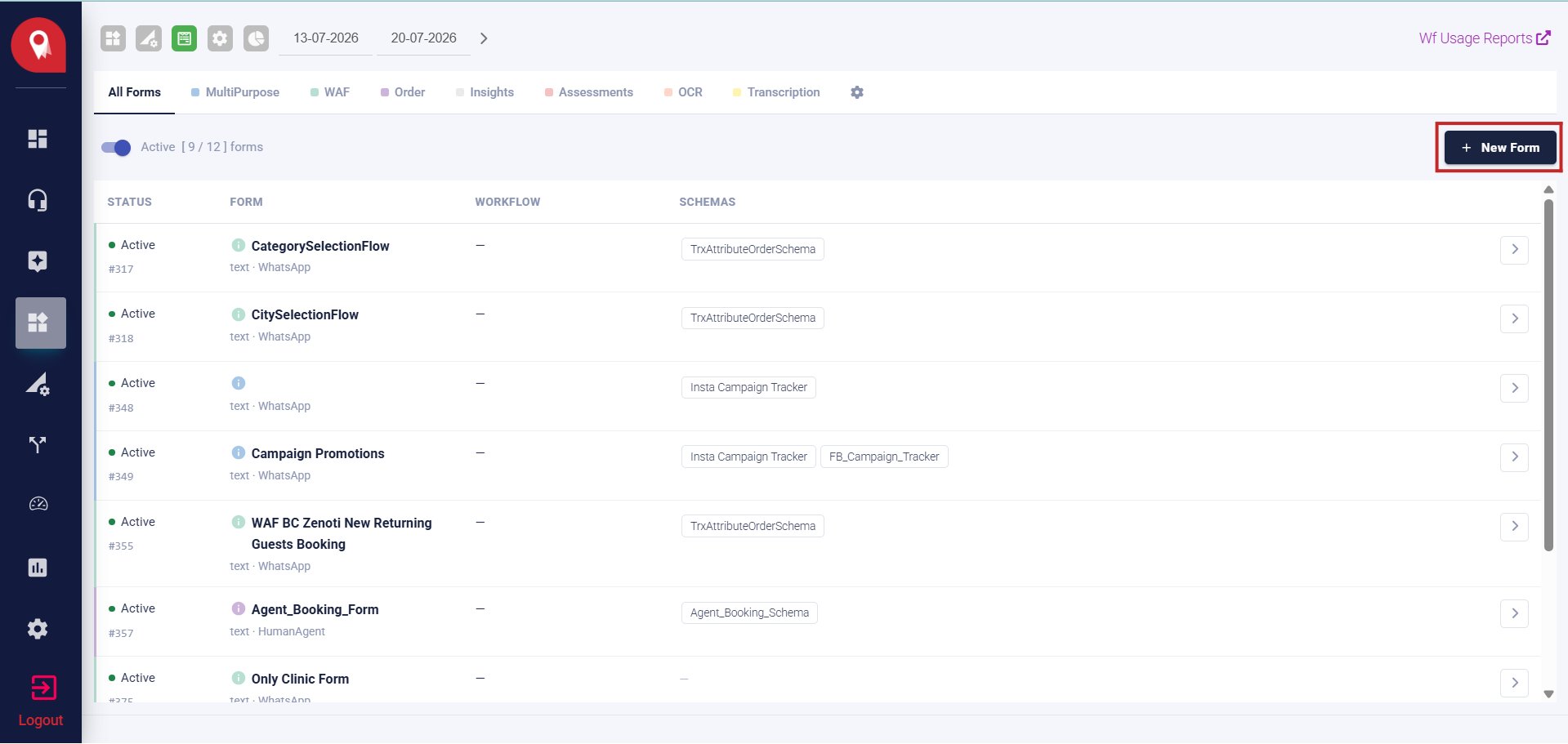1568x744 pixels.
Task: Open the settings gear in sidebar
Action: coord(38,629)
